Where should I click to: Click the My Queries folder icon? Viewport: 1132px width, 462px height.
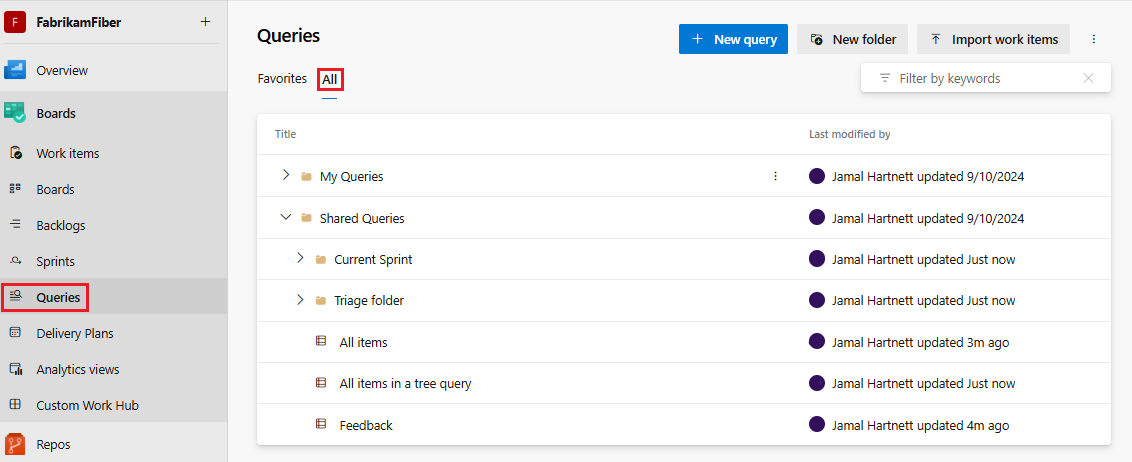306,176
